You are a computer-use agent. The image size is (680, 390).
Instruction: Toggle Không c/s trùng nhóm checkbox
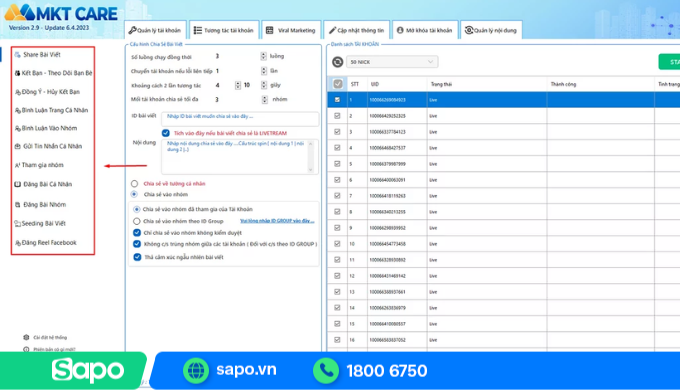[x=137, y=244]
